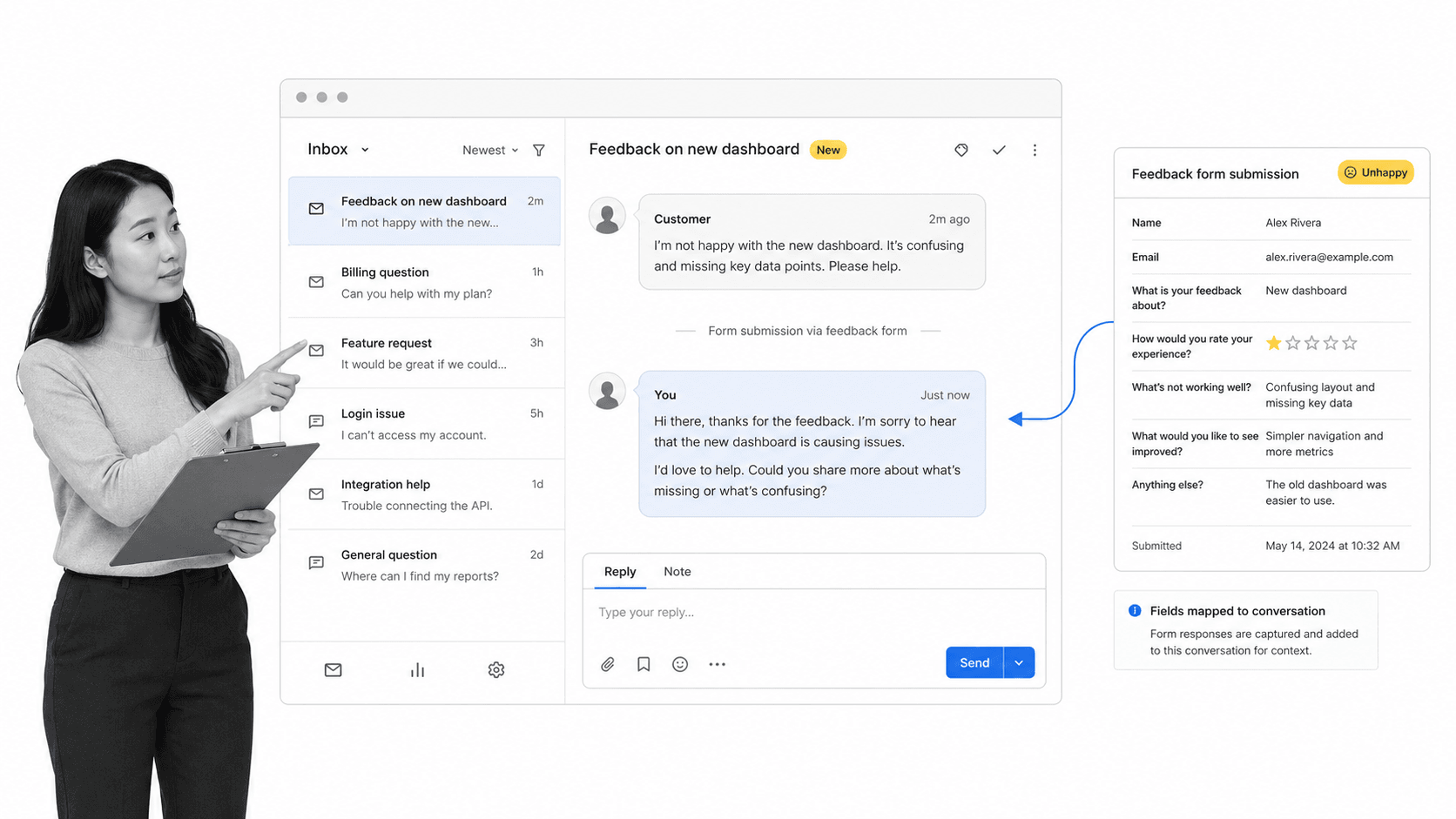Click the name Alex Rivera
This screenshot has height=819, width=1456.
coord(1293,223)
